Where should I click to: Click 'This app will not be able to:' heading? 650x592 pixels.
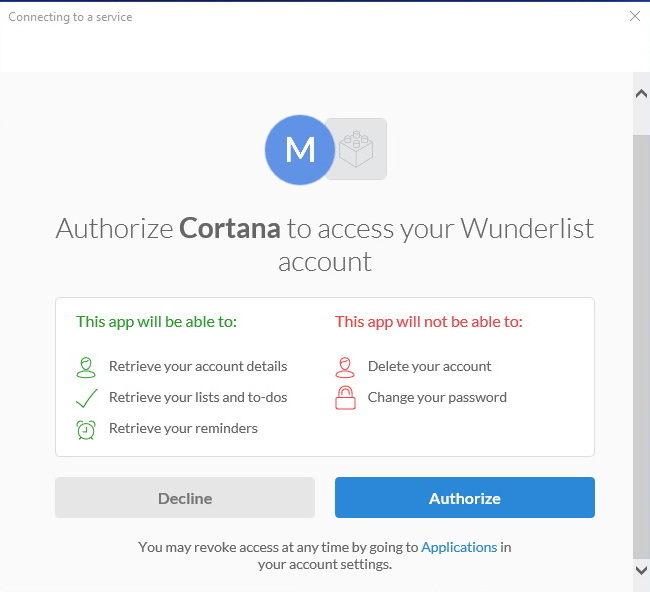(429, 322)
